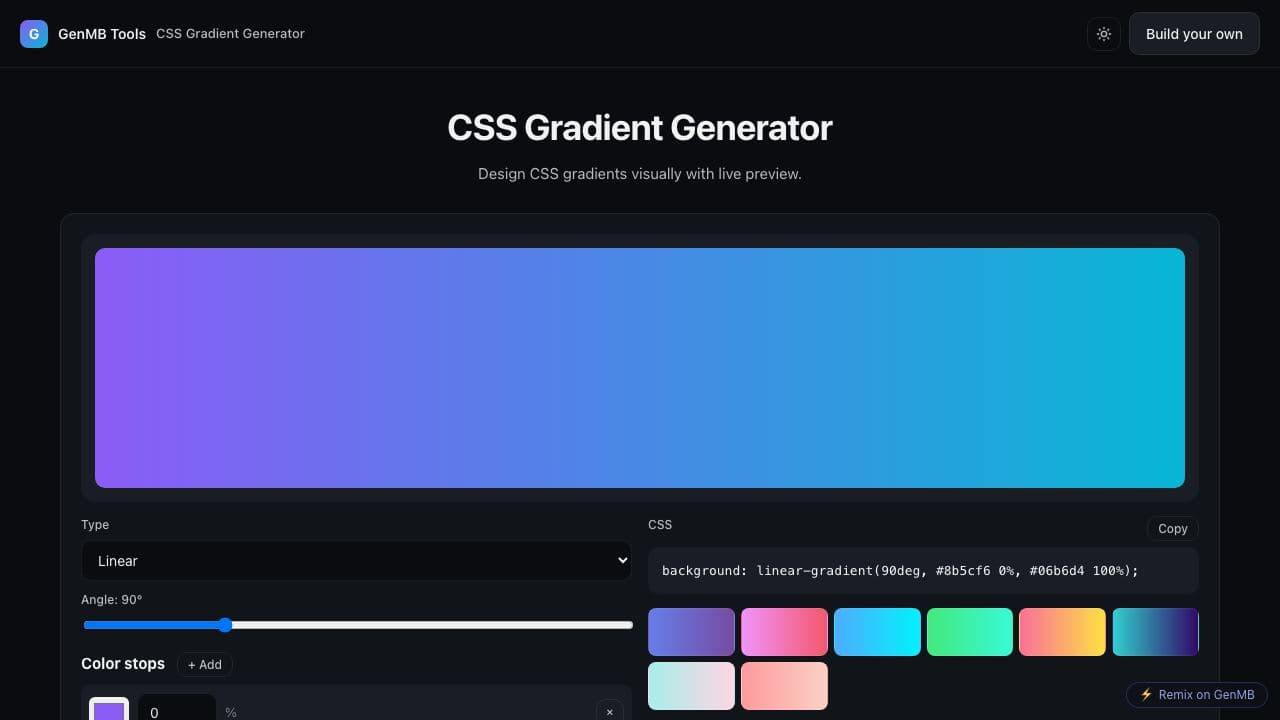Viewport: 1280px width, 720px height.
Task: Click the 'Angle: 90°' label
Action: click(x=112, y=600)
